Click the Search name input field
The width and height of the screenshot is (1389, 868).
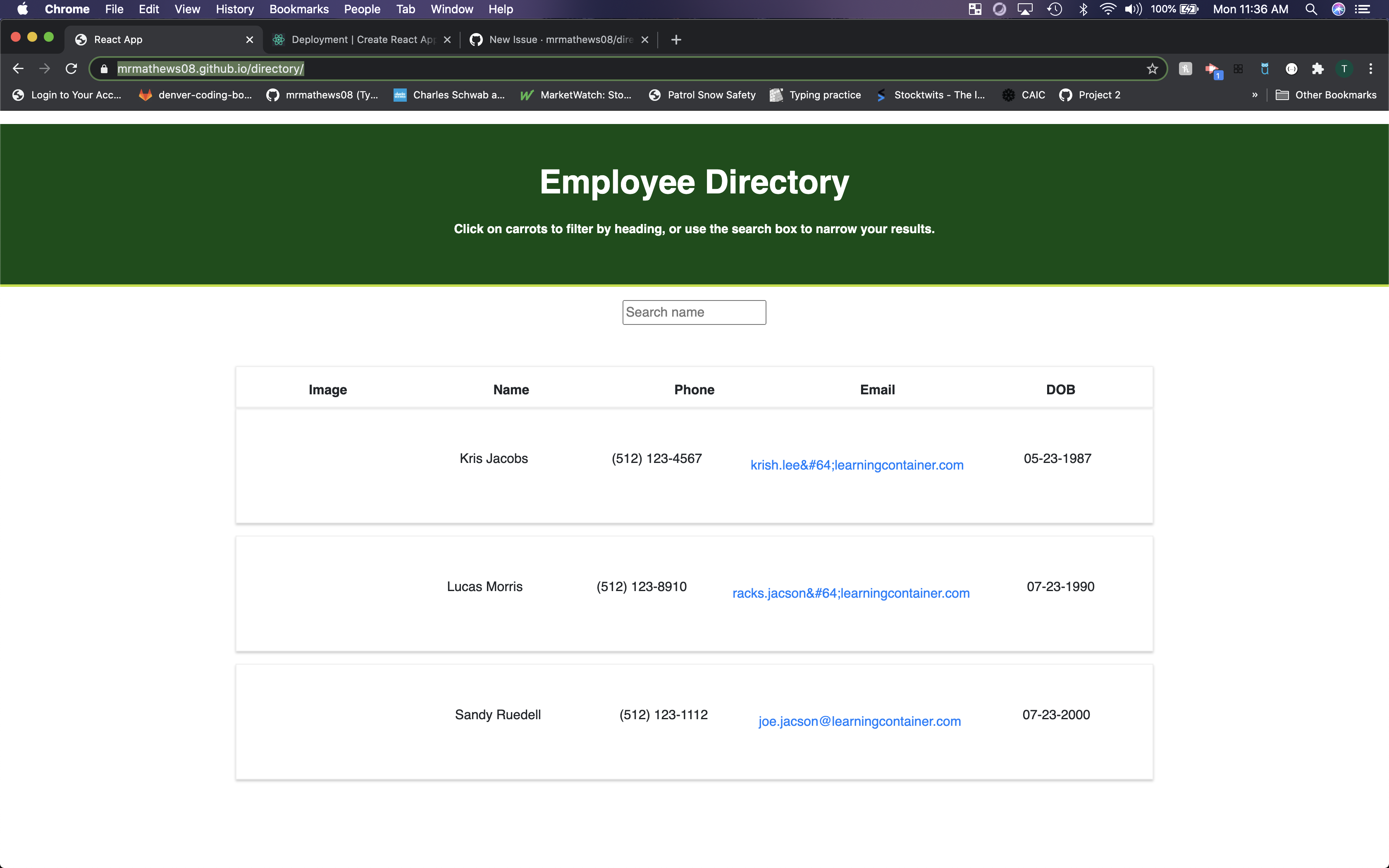tap(693, 312)
